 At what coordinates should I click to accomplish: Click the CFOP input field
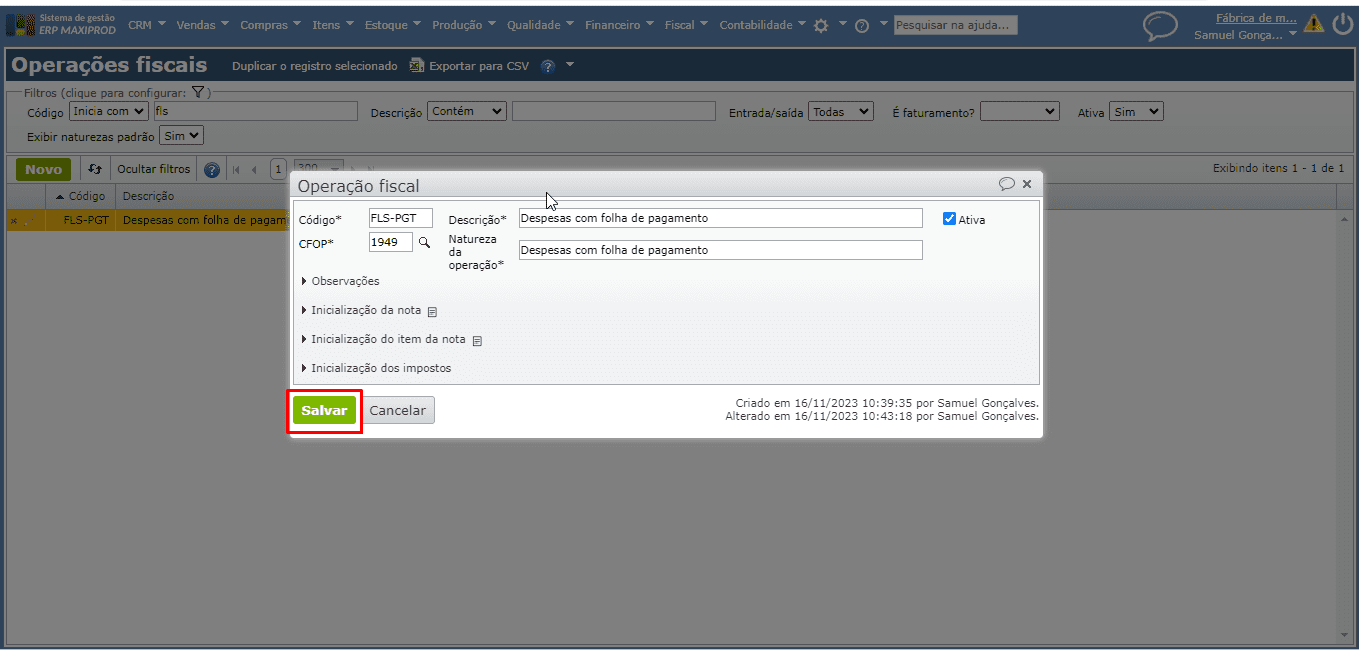(x=391, y=242)
